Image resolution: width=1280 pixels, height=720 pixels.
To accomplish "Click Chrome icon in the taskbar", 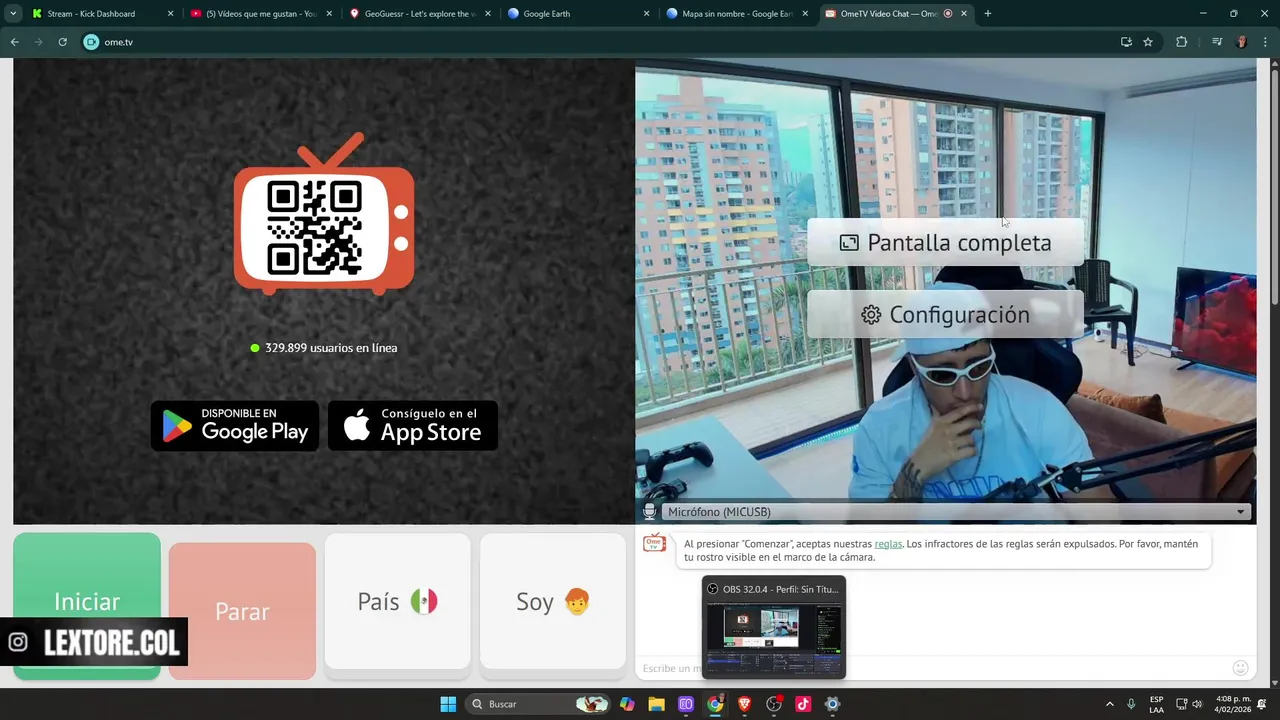I will [x=715, y=704].
